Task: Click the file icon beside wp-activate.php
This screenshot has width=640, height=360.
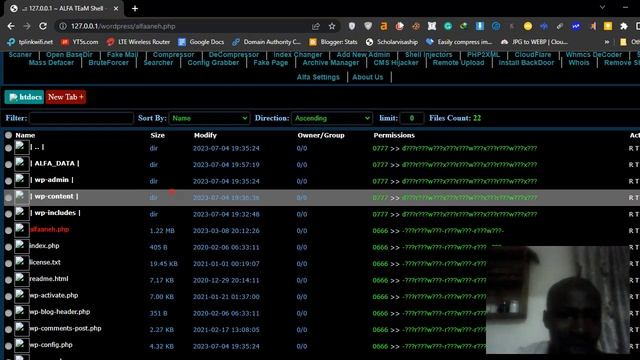Action: [21, 296]
